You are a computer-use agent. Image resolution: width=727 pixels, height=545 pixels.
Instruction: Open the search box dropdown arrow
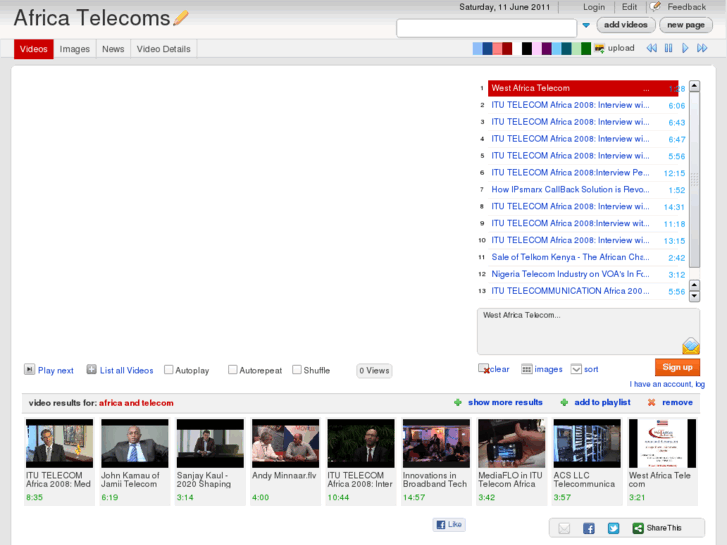pyautogui.click(x=586, y=25)
